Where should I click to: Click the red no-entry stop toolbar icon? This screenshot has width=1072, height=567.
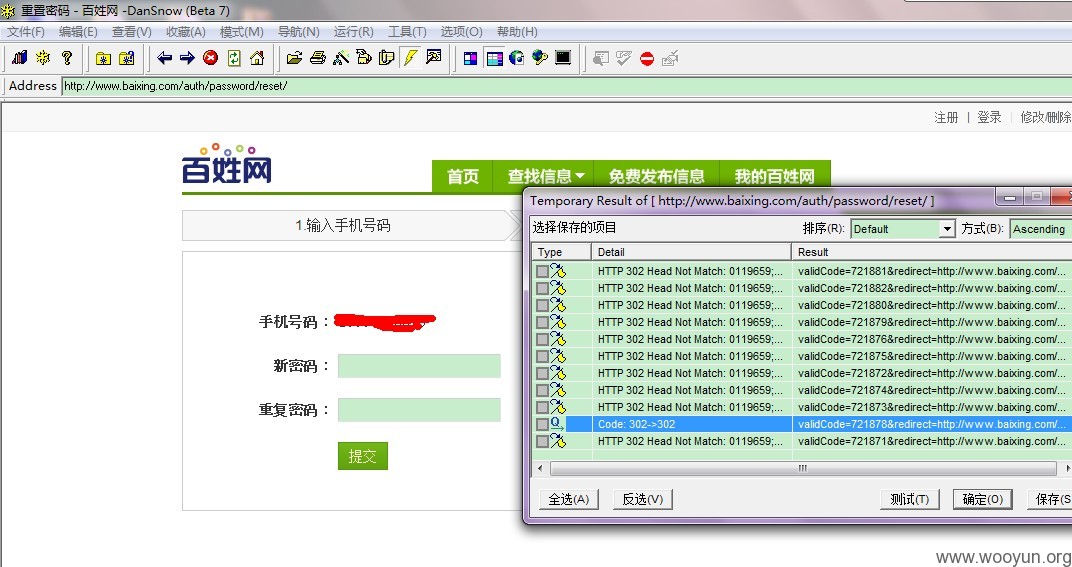[x=647, y=59]
